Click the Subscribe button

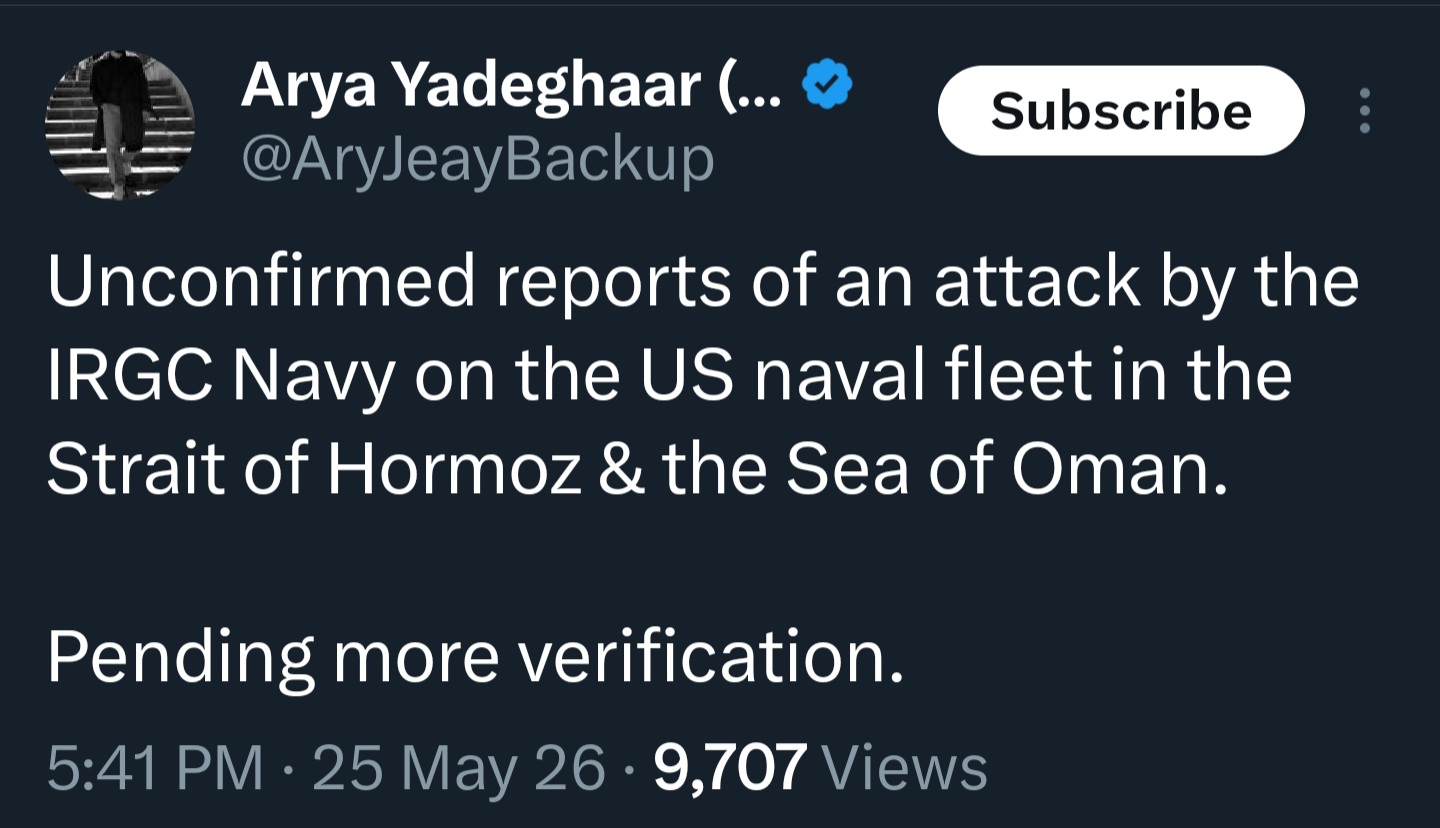coord(1121,110)
